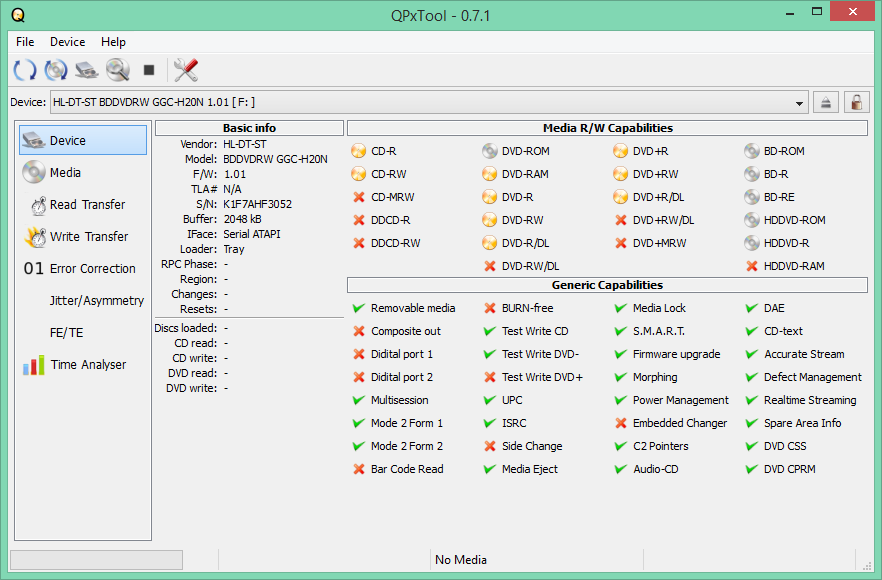Open the File menu
The width and height of the screenshot is (882, 580).
25,42
